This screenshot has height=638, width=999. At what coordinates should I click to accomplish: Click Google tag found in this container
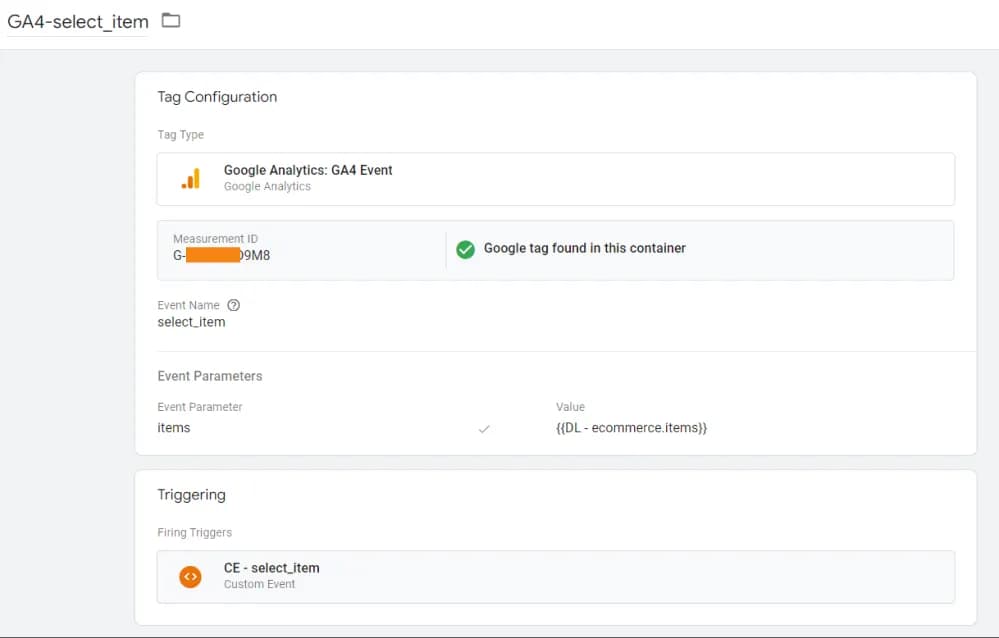[585, 248]
